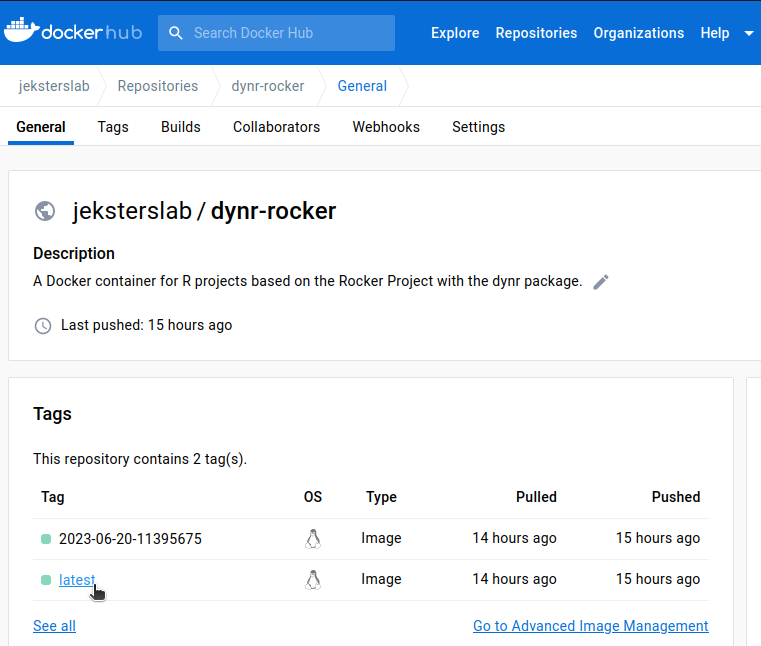This screenshot has width=761, height=646.
Task: Switch to the Tags tab
Action: [113, 127]
